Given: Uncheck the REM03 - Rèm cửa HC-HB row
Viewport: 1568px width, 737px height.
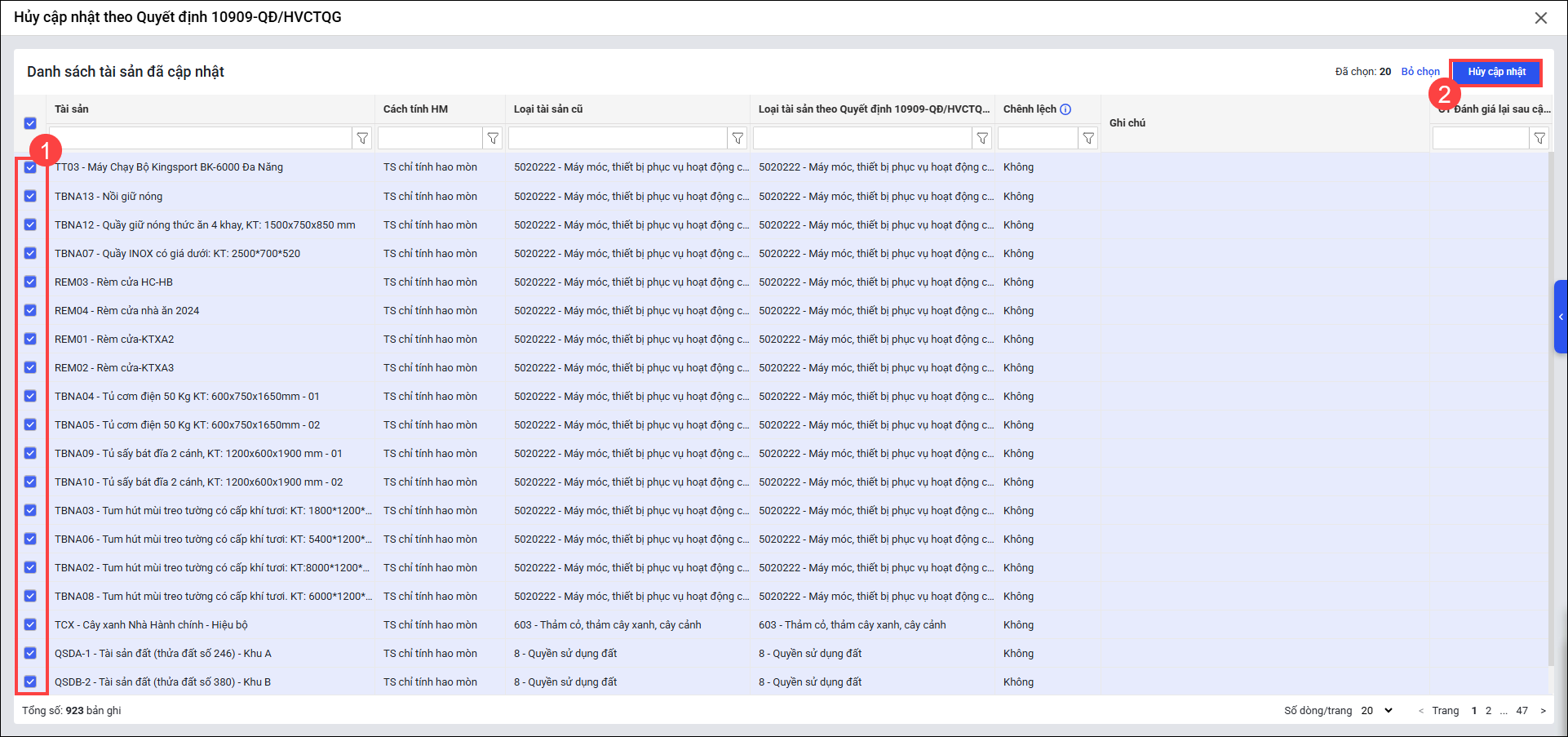Looking at the screenshot, I should 30,282.
